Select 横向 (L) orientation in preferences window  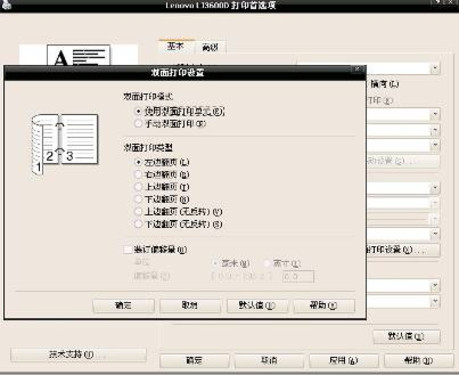coord(384,84)
